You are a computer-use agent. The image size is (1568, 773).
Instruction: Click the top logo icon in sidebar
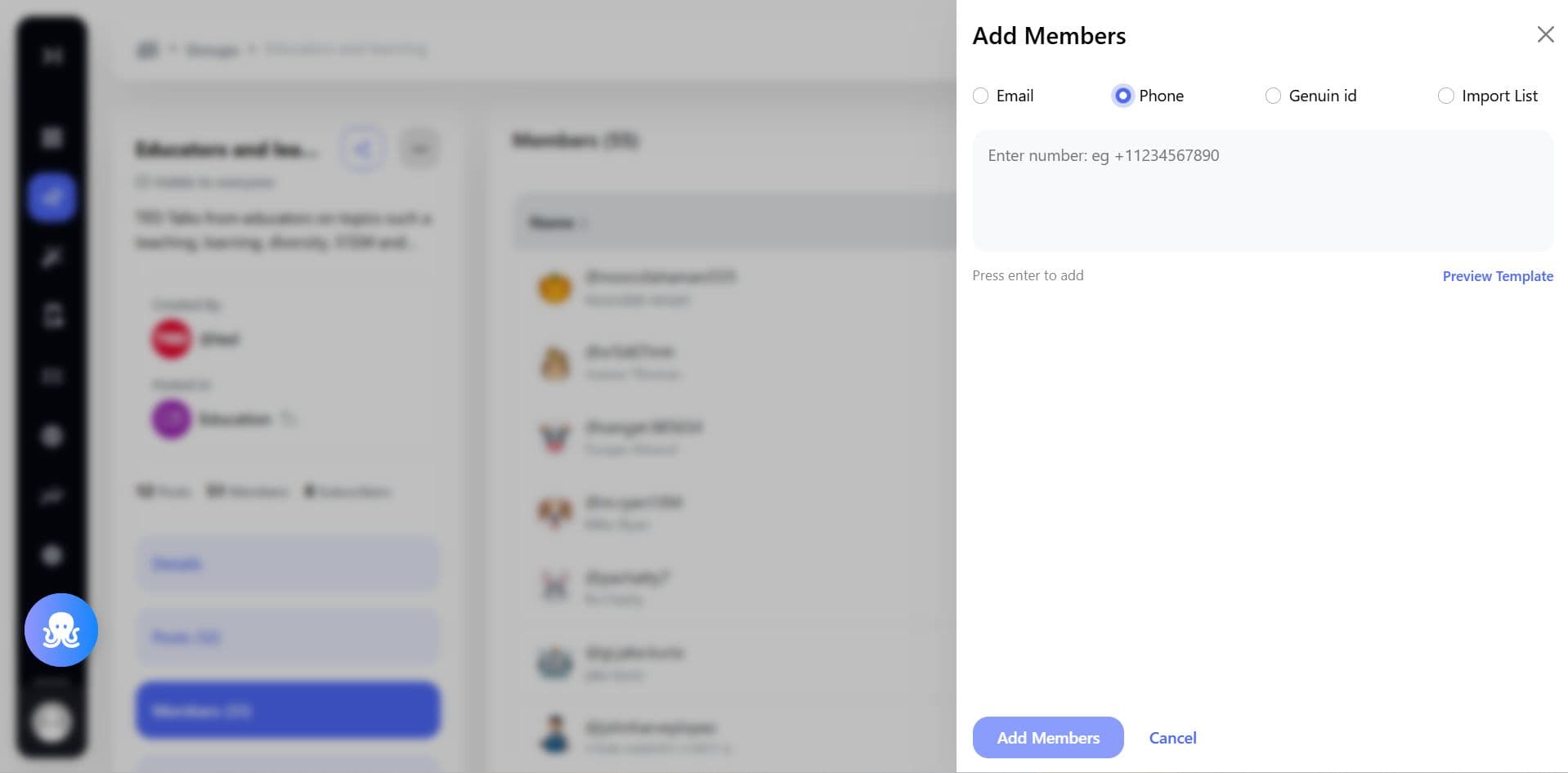[52, 56]
